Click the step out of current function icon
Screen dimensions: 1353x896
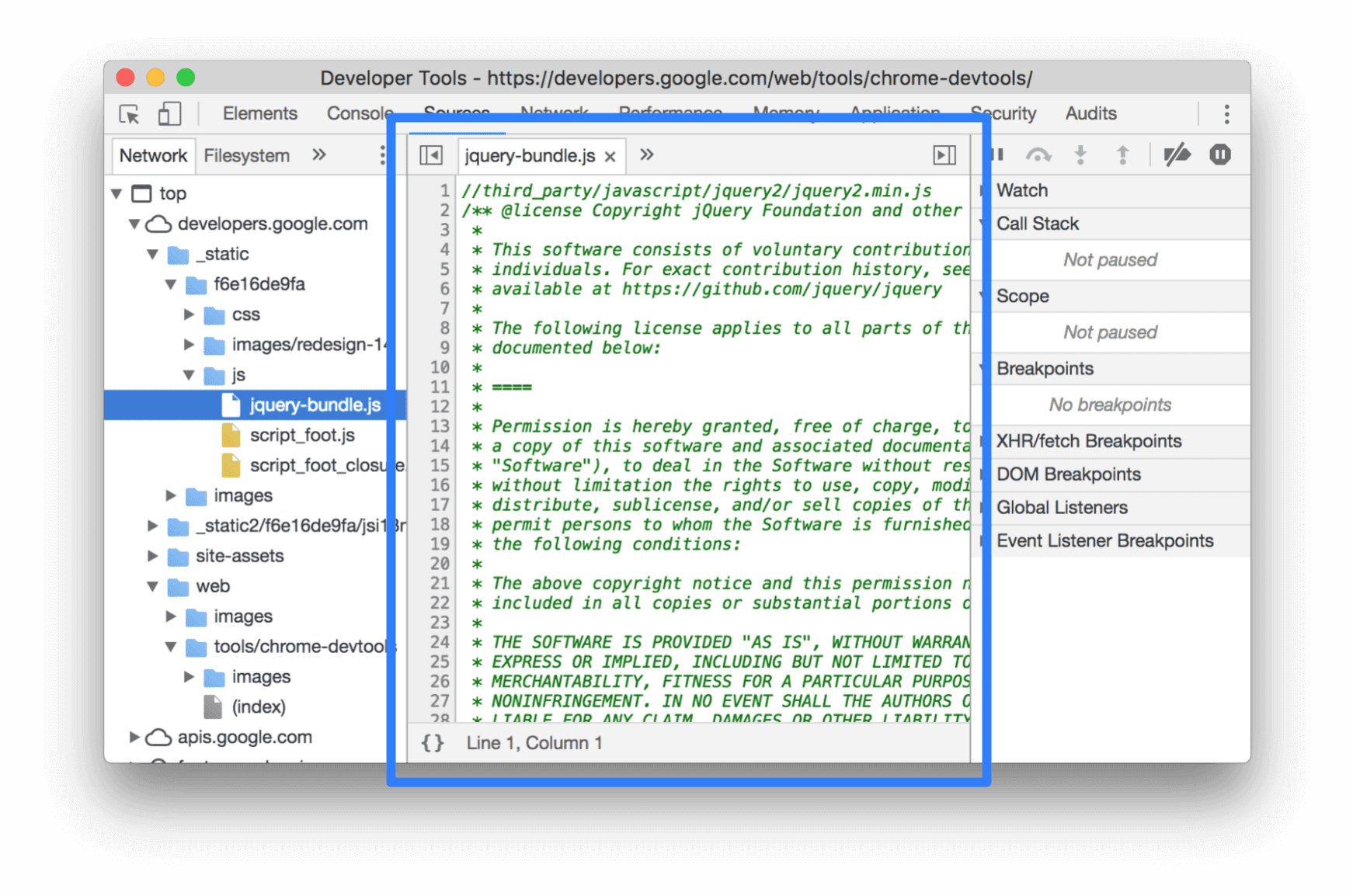[1122, 154]
